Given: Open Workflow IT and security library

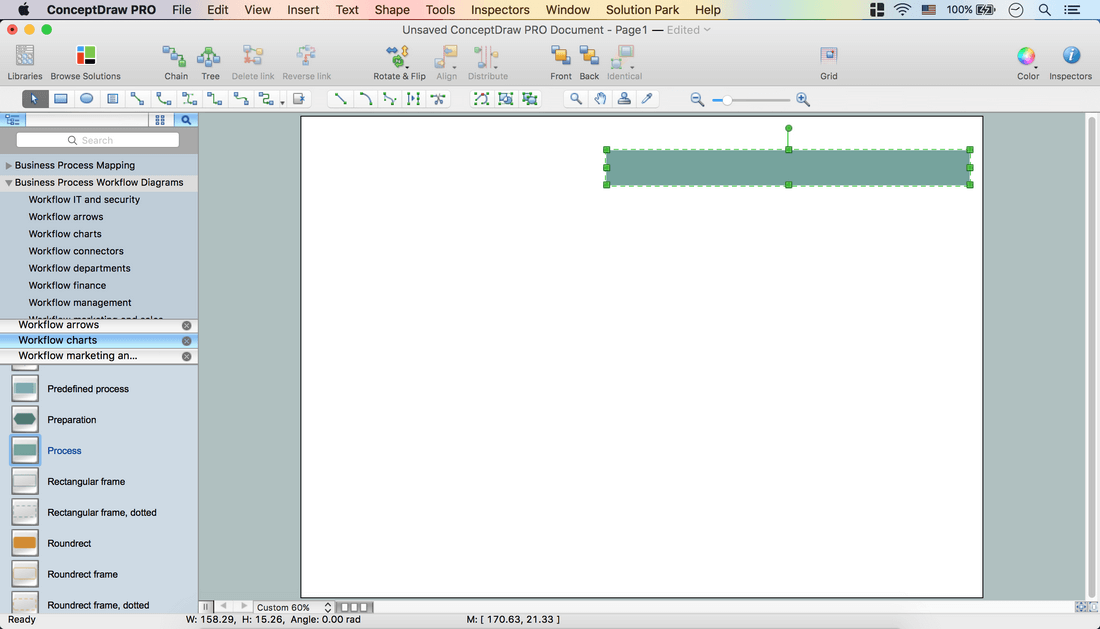Looking at the screenshot, I should 84,200.
